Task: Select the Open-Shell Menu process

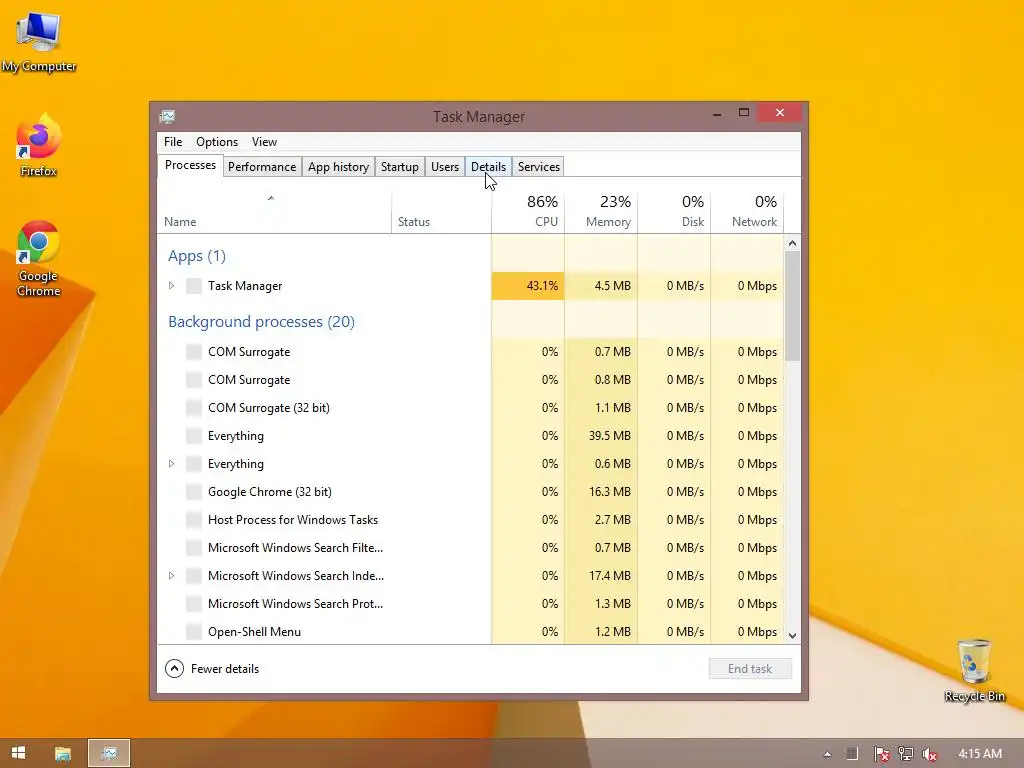Action: (x=470, y=632)
